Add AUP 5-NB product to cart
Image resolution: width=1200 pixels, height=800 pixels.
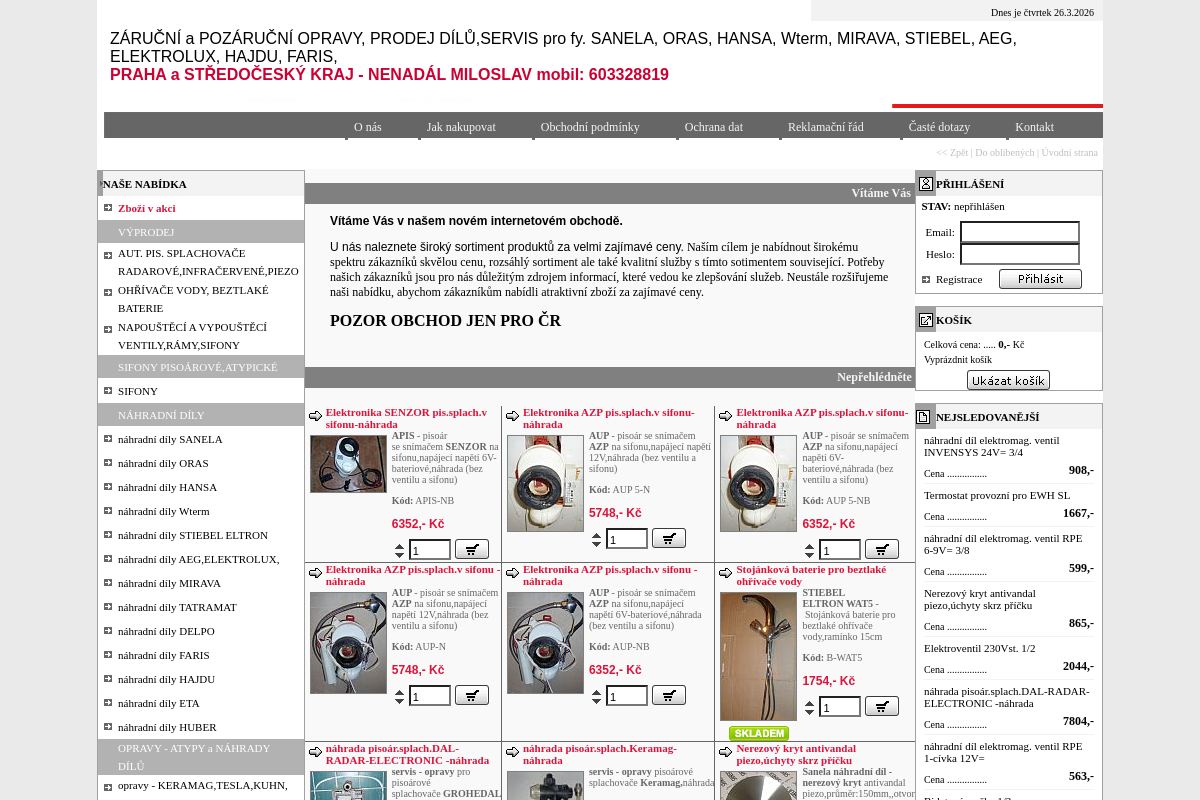(x=882, y=549)
